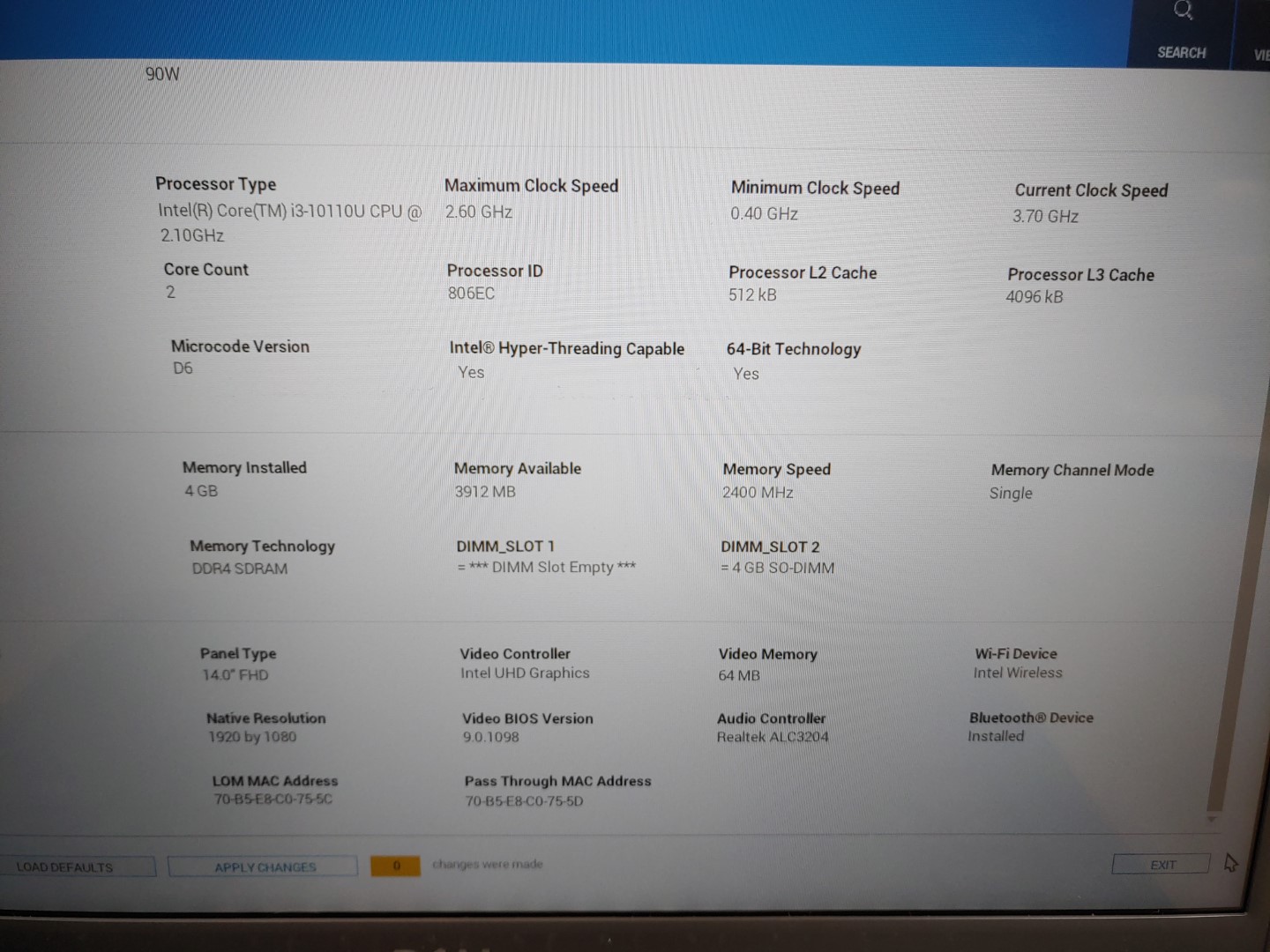This screenshot has width=1270, height=952.
Task: Click the Apply Changes button
Action: pyautogui.click(x=264, y=867)
